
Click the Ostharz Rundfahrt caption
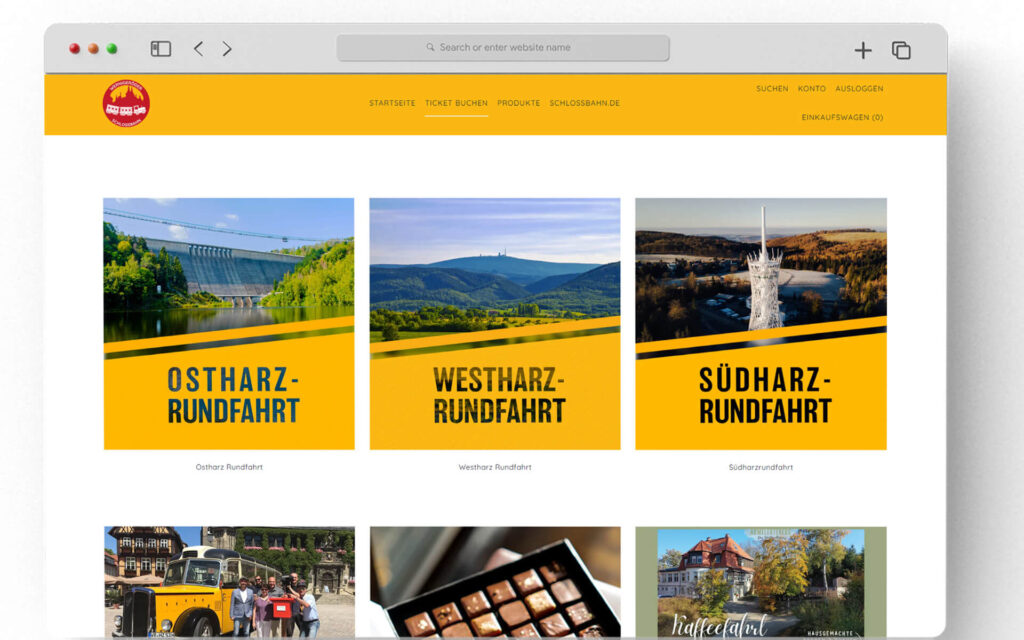(229, 467)
